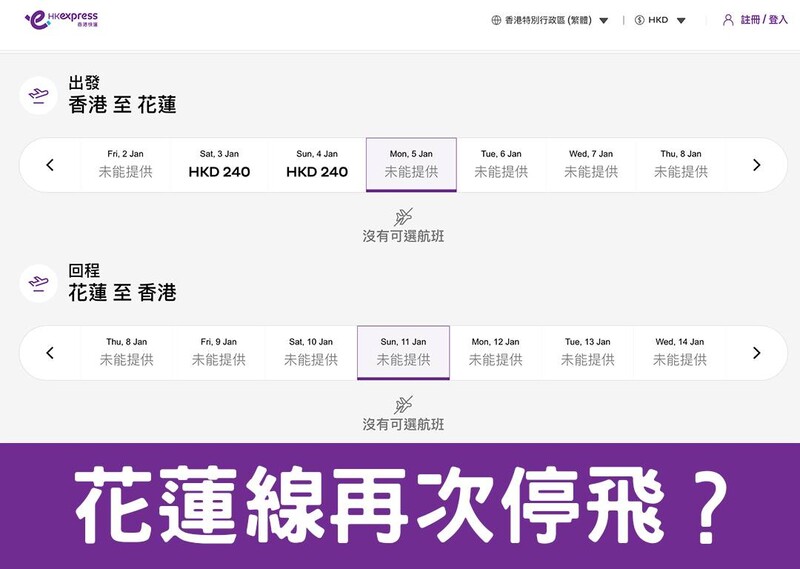The image size is (800, 569).
Task: Show earlier departure dates with left arrow
Action: (x=50, y=165)
